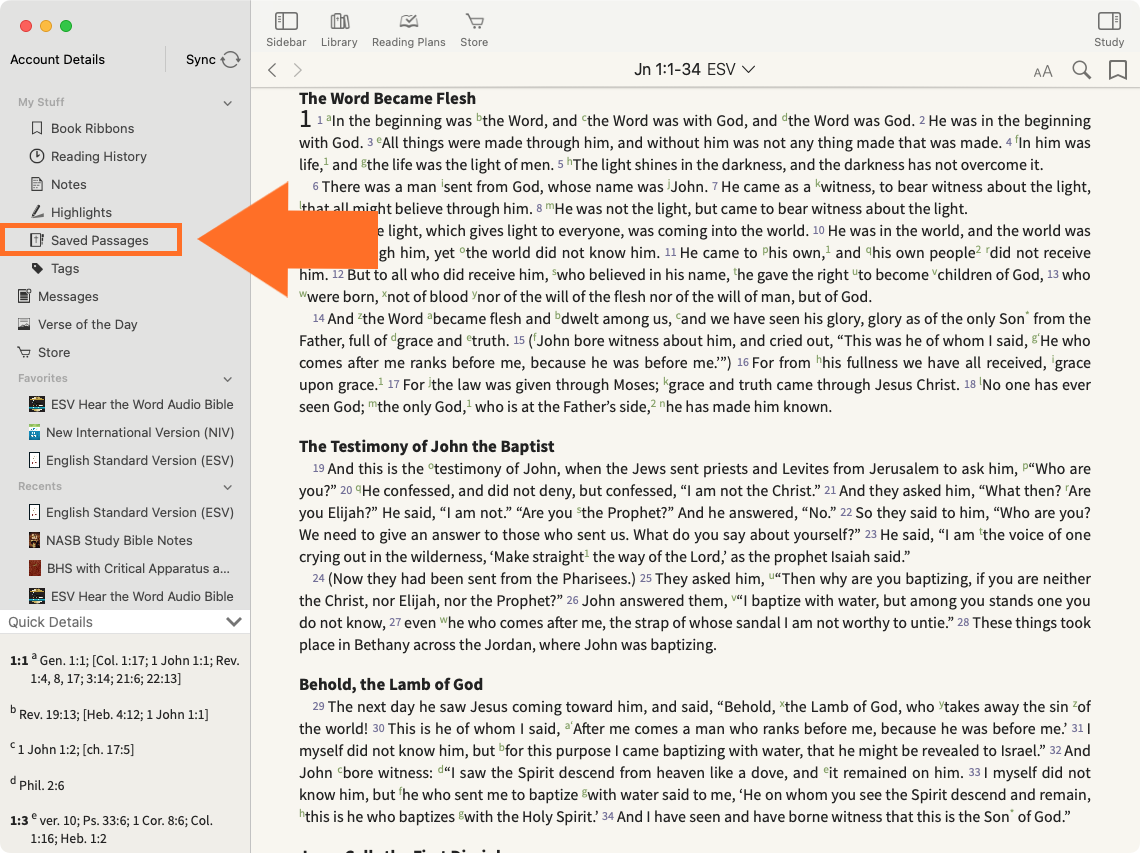
Task: Click verse number 19 in the passage
Action: (x=318, y=468)
